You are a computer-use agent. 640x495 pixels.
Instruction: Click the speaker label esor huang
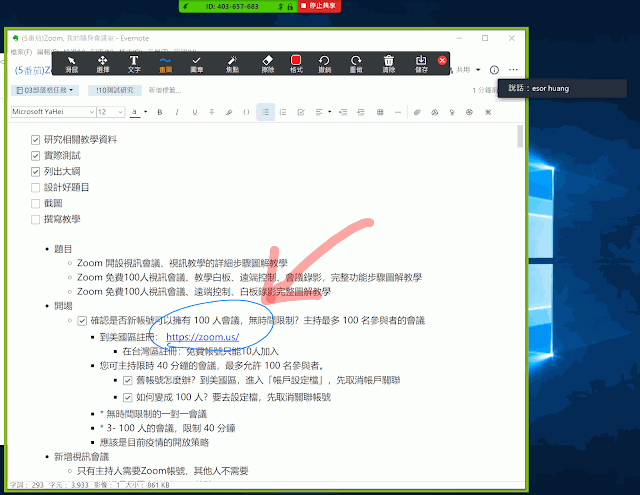point(550,88)
